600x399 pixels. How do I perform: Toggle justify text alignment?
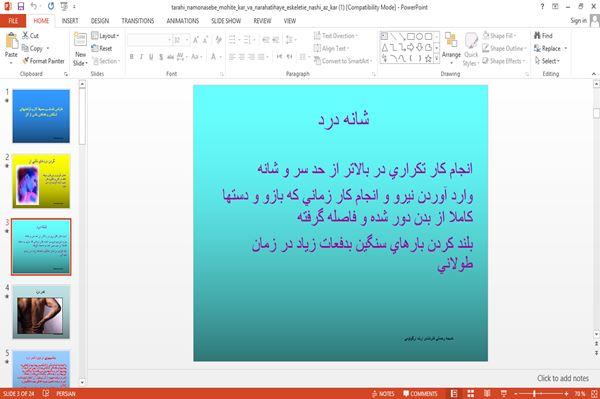pos(261,57)
